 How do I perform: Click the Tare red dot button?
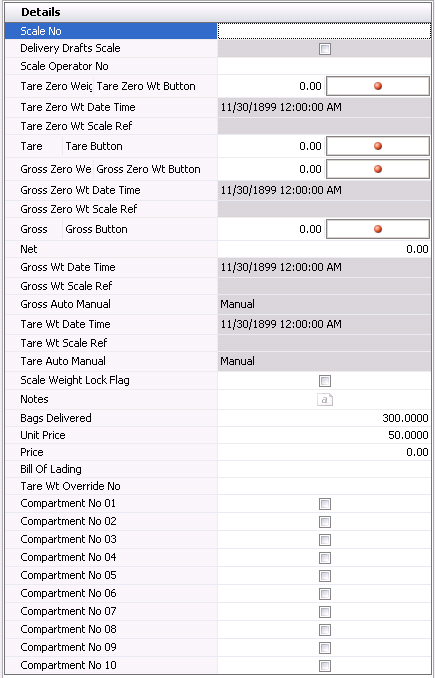[x=377, y=147]
